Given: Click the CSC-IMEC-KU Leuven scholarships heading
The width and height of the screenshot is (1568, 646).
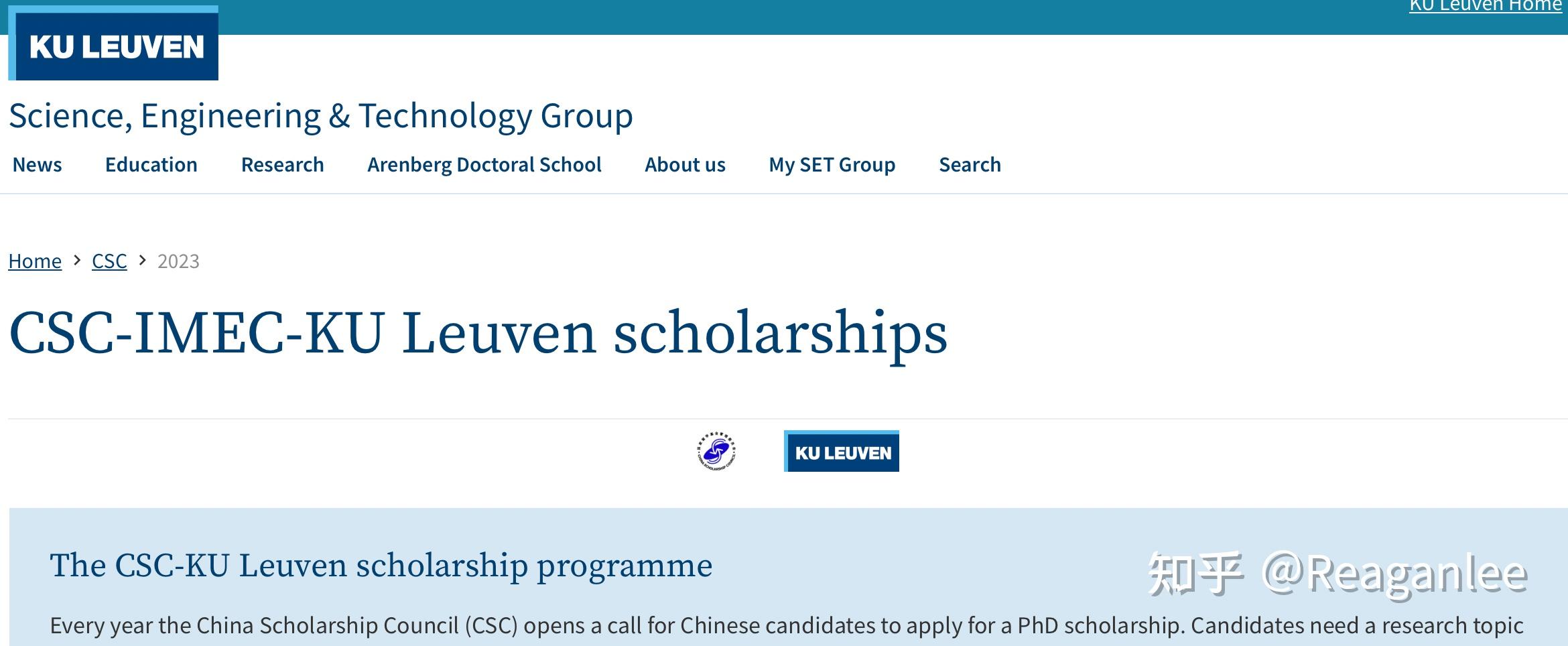Looking at the screenshot, I should click(x=478, y=333).
